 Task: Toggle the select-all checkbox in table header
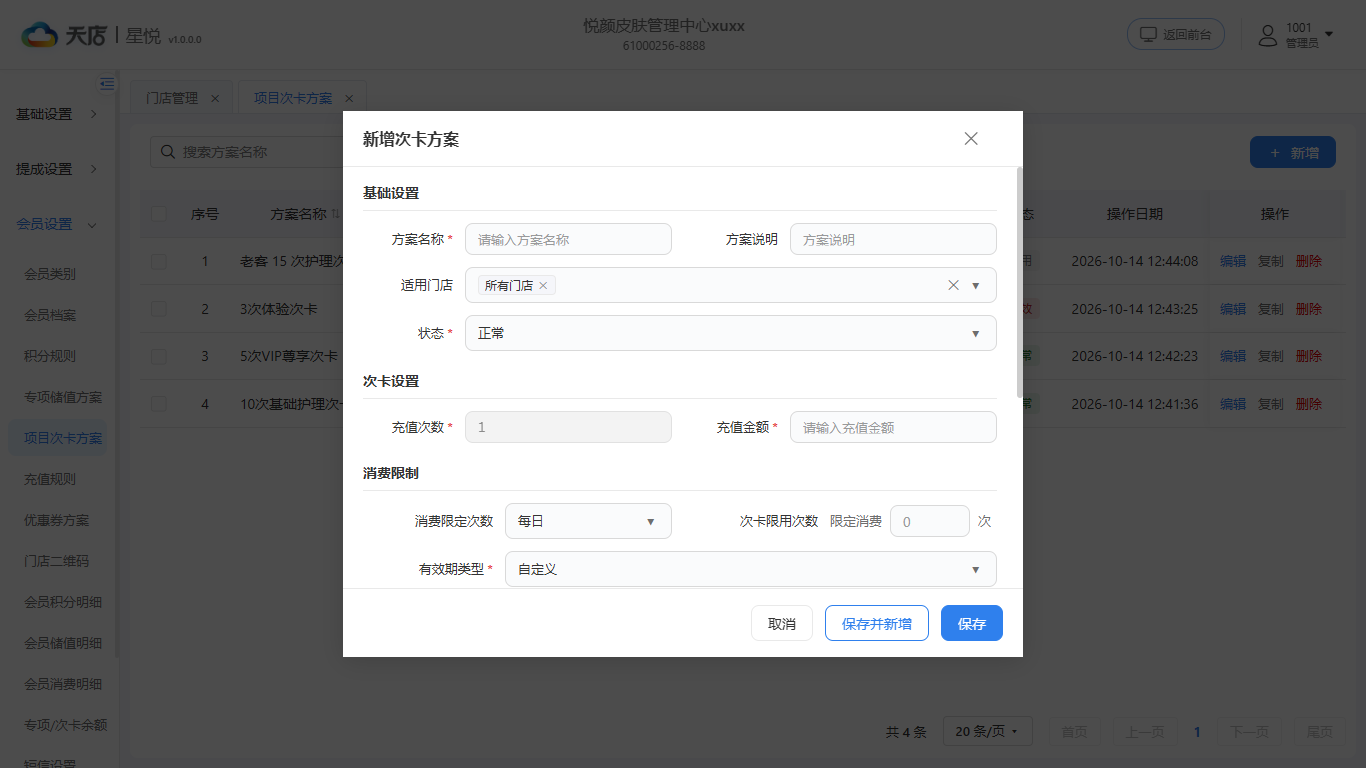(159, 213)
